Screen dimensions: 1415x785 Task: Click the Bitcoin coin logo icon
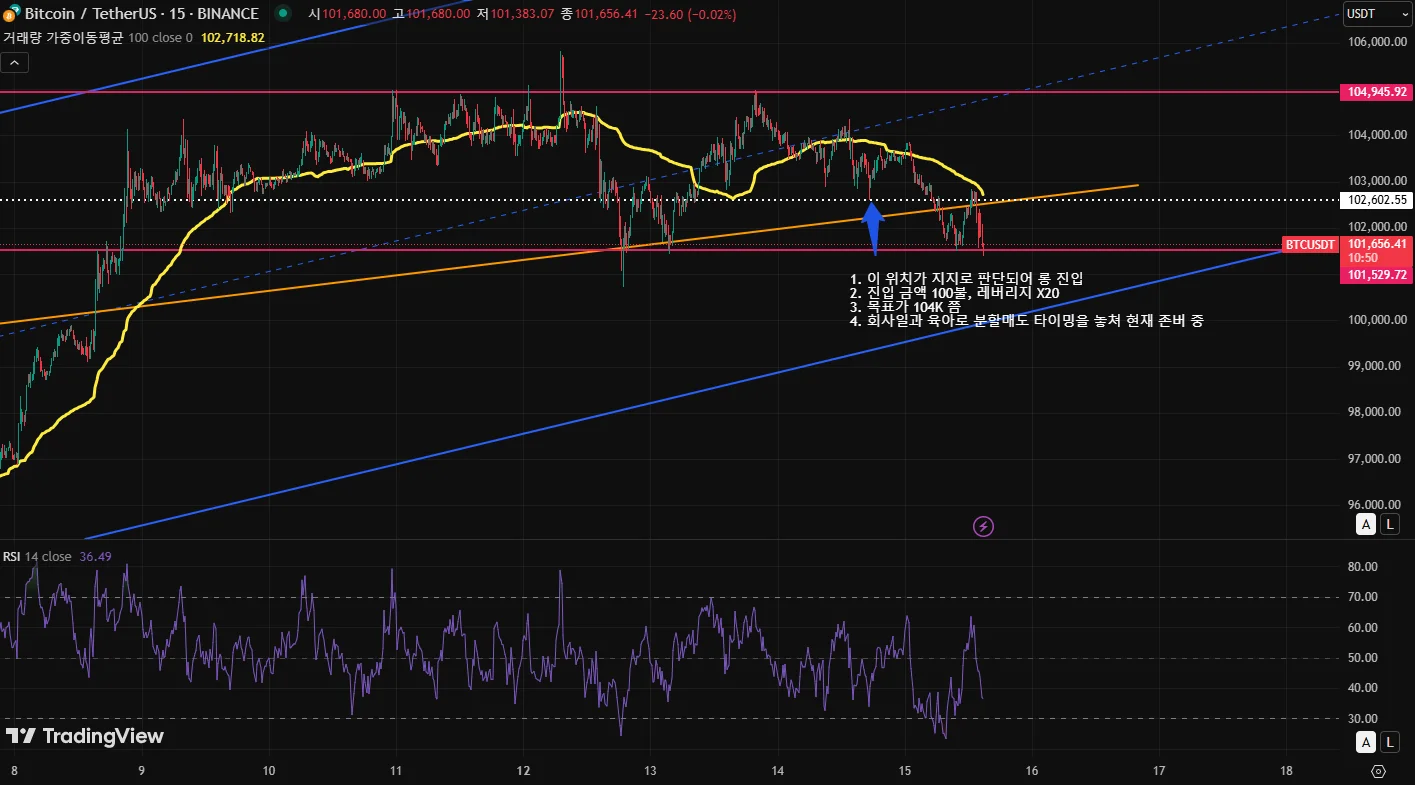[x=11, y=14]
